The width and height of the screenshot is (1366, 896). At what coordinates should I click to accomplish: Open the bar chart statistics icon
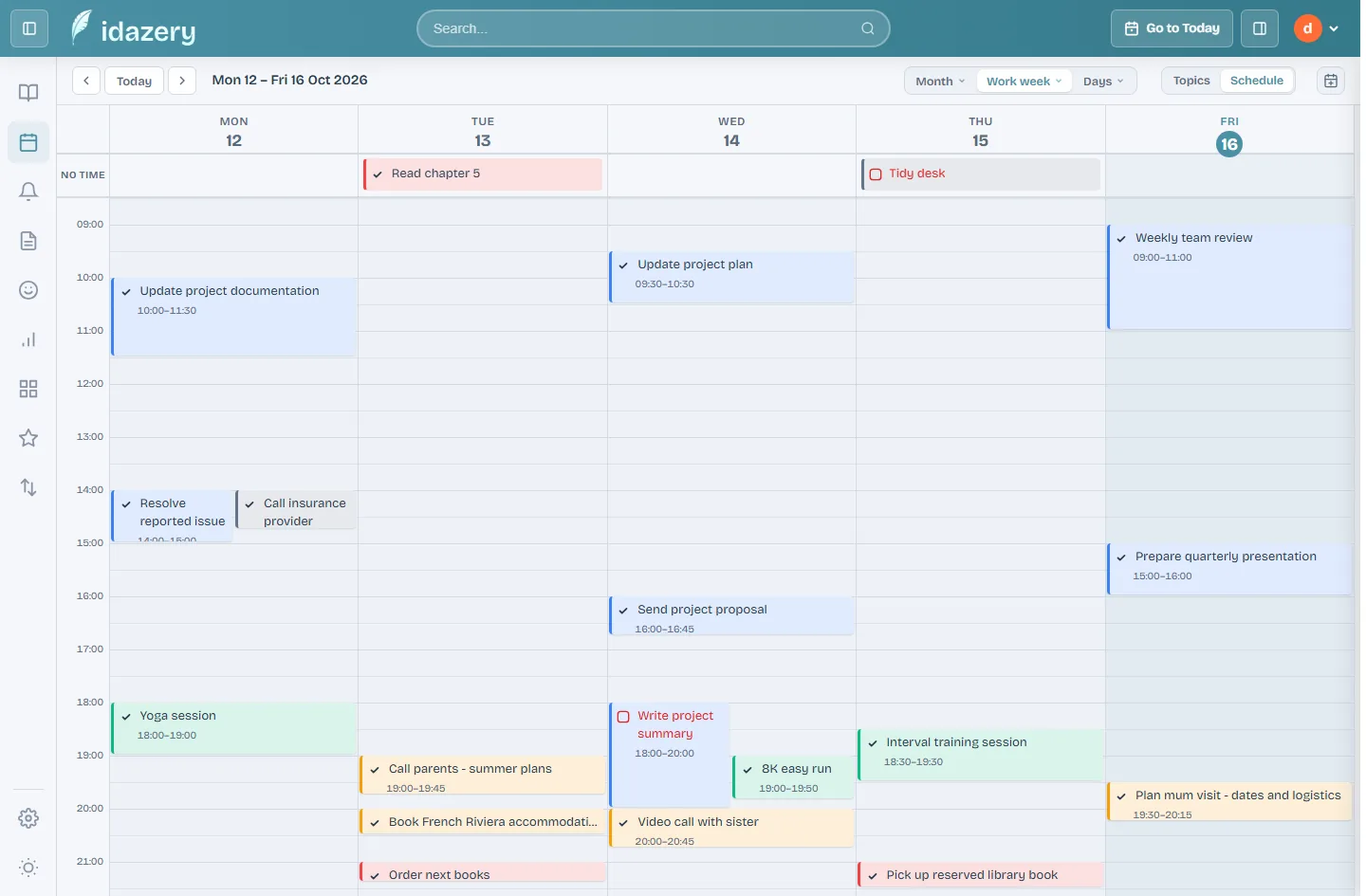[x=28, y=339]
